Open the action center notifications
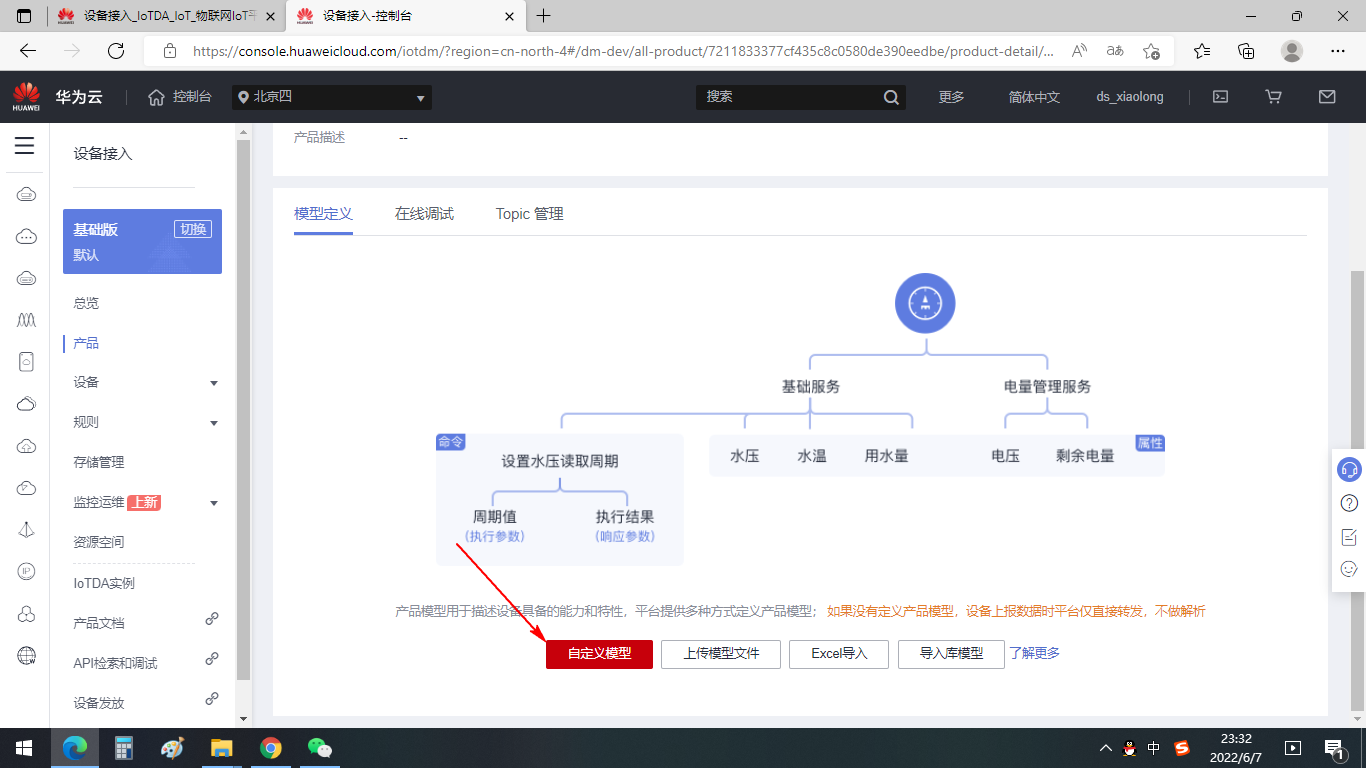Viewport: 1366px width, 768px height. tap(1334, 748)
